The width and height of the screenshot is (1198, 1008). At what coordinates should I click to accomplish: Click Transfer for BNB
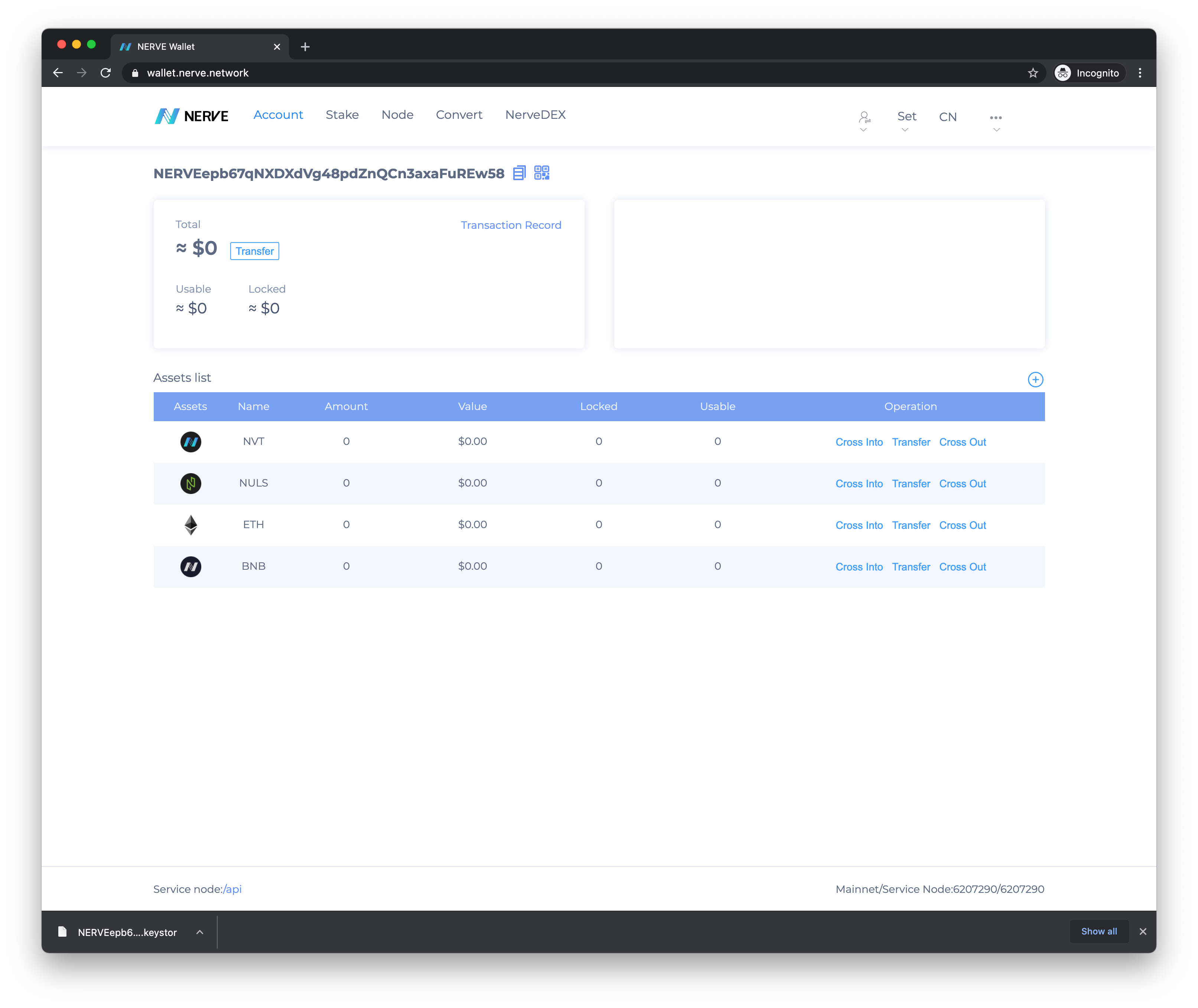click(x=911, y=568)
